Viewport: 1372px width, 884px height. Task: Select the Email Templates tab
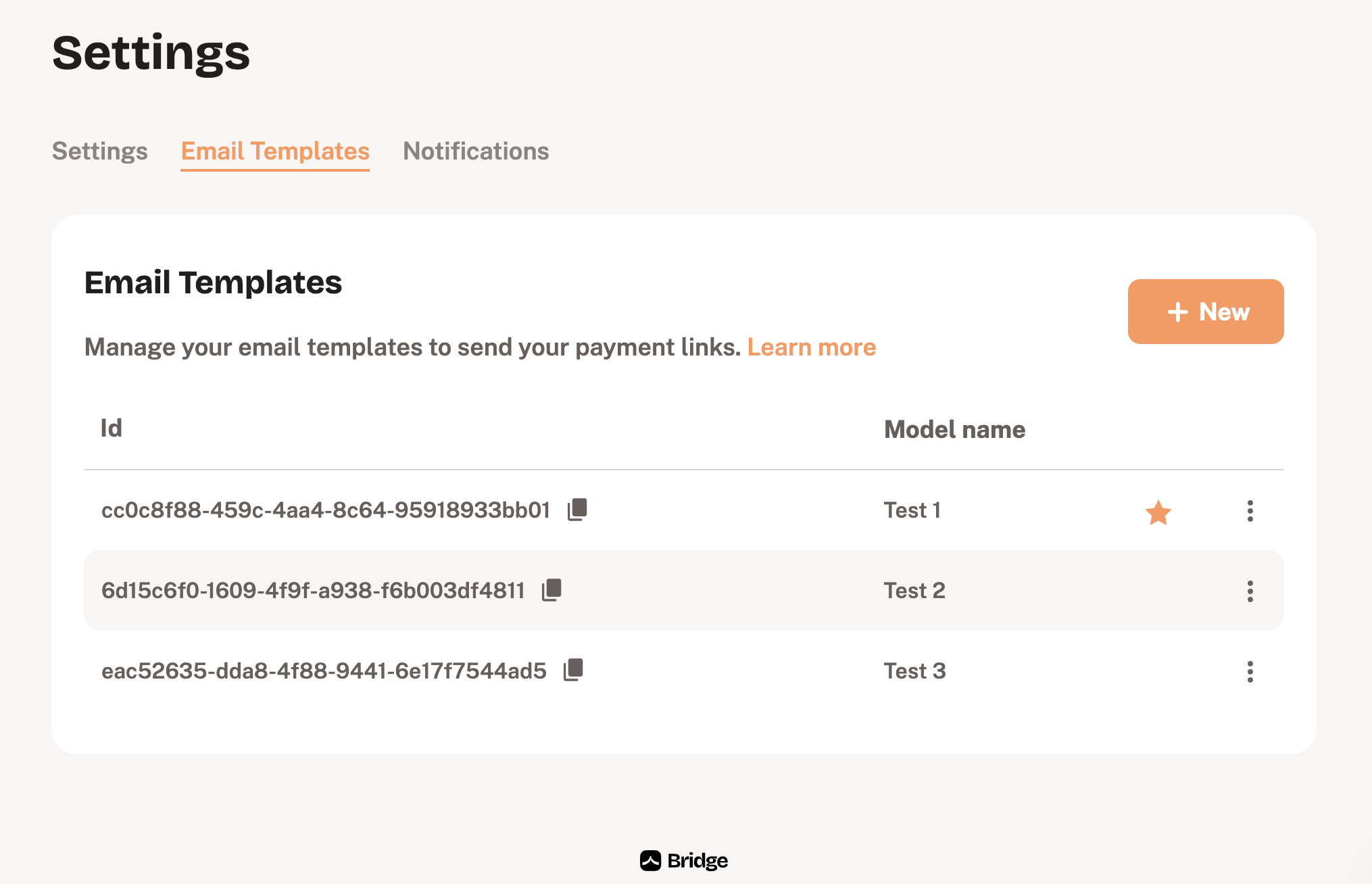[275, 152]
